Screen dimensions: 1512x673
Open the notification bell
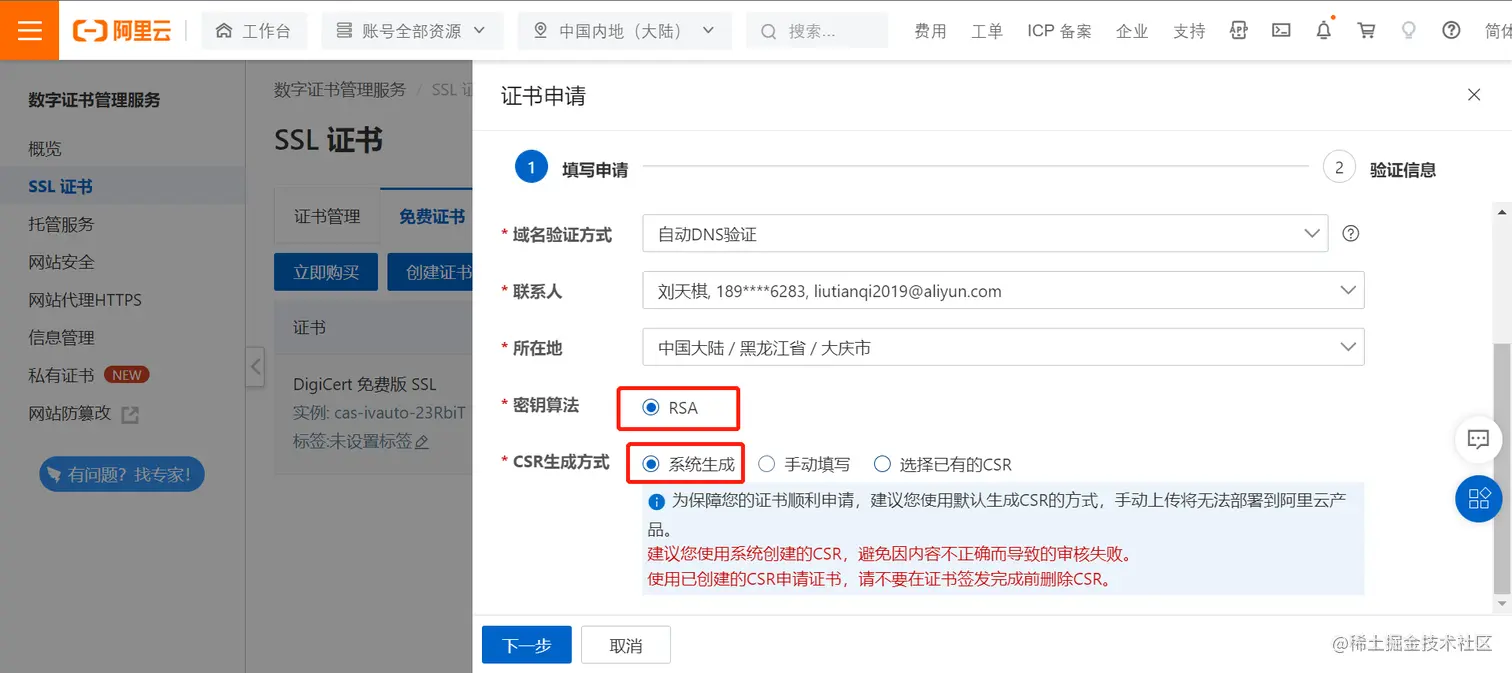(x=1324, y=31)
